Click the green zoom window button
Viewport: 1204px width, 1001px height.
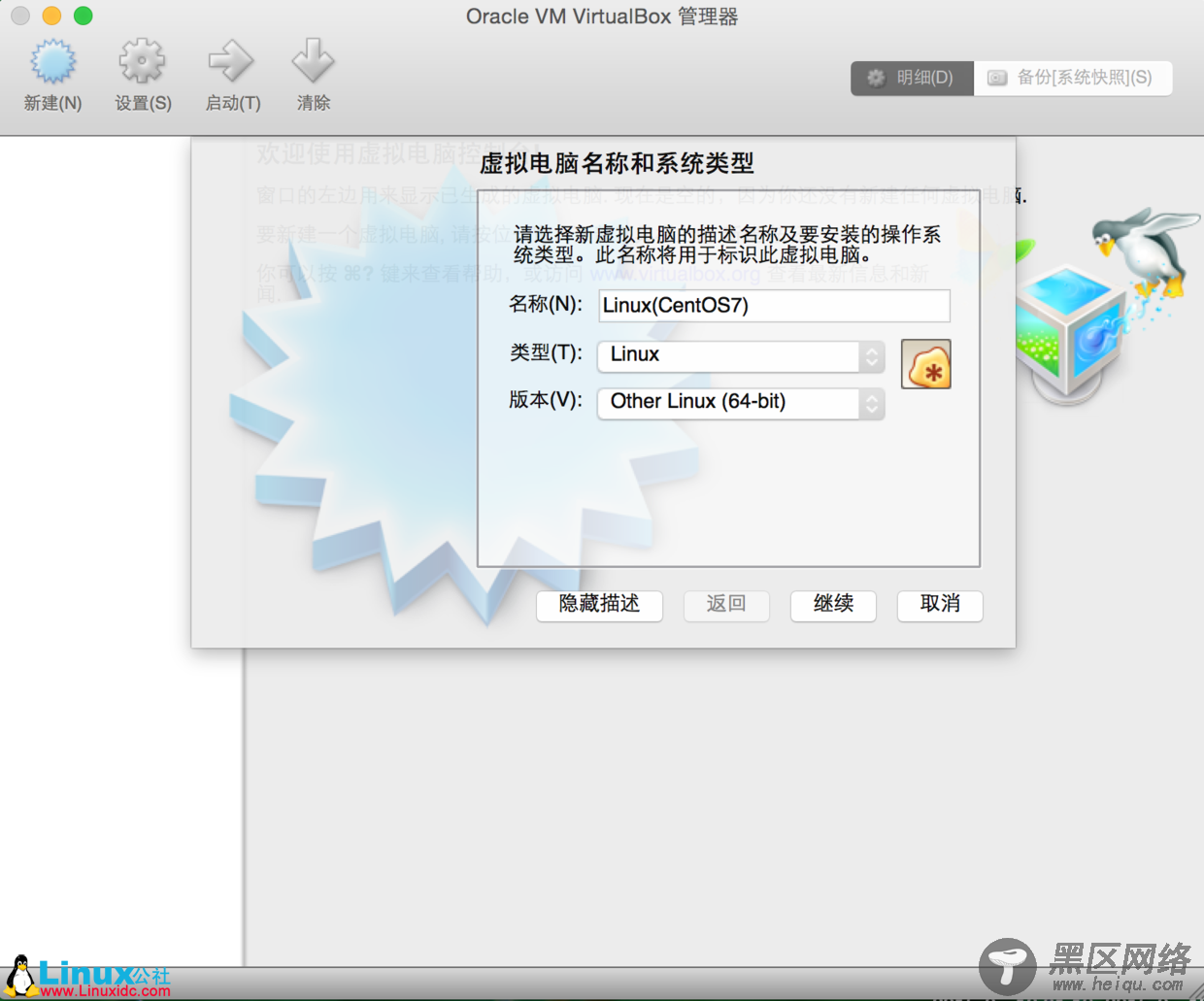(84, 16)
